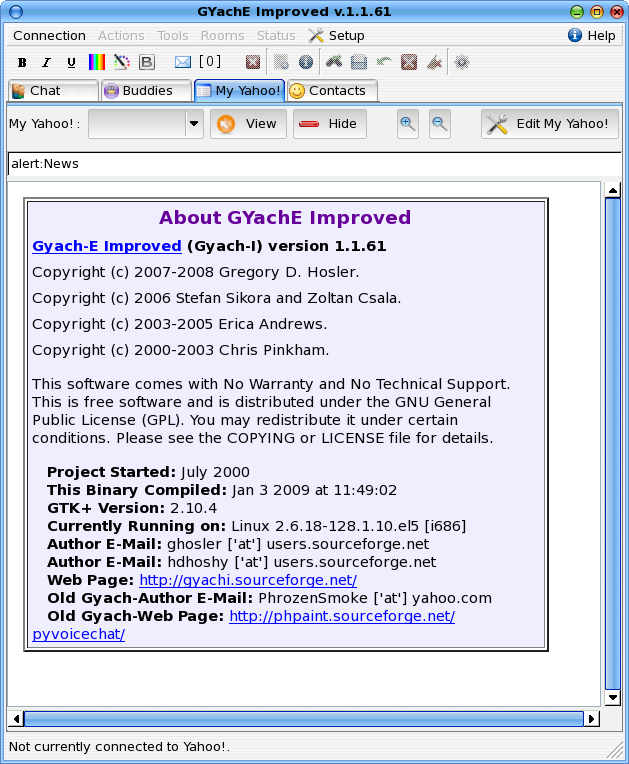The height and width of the screenshot is (764, 629).
Task: Click the mail envelope icon
Action: (x=183, y=62)
